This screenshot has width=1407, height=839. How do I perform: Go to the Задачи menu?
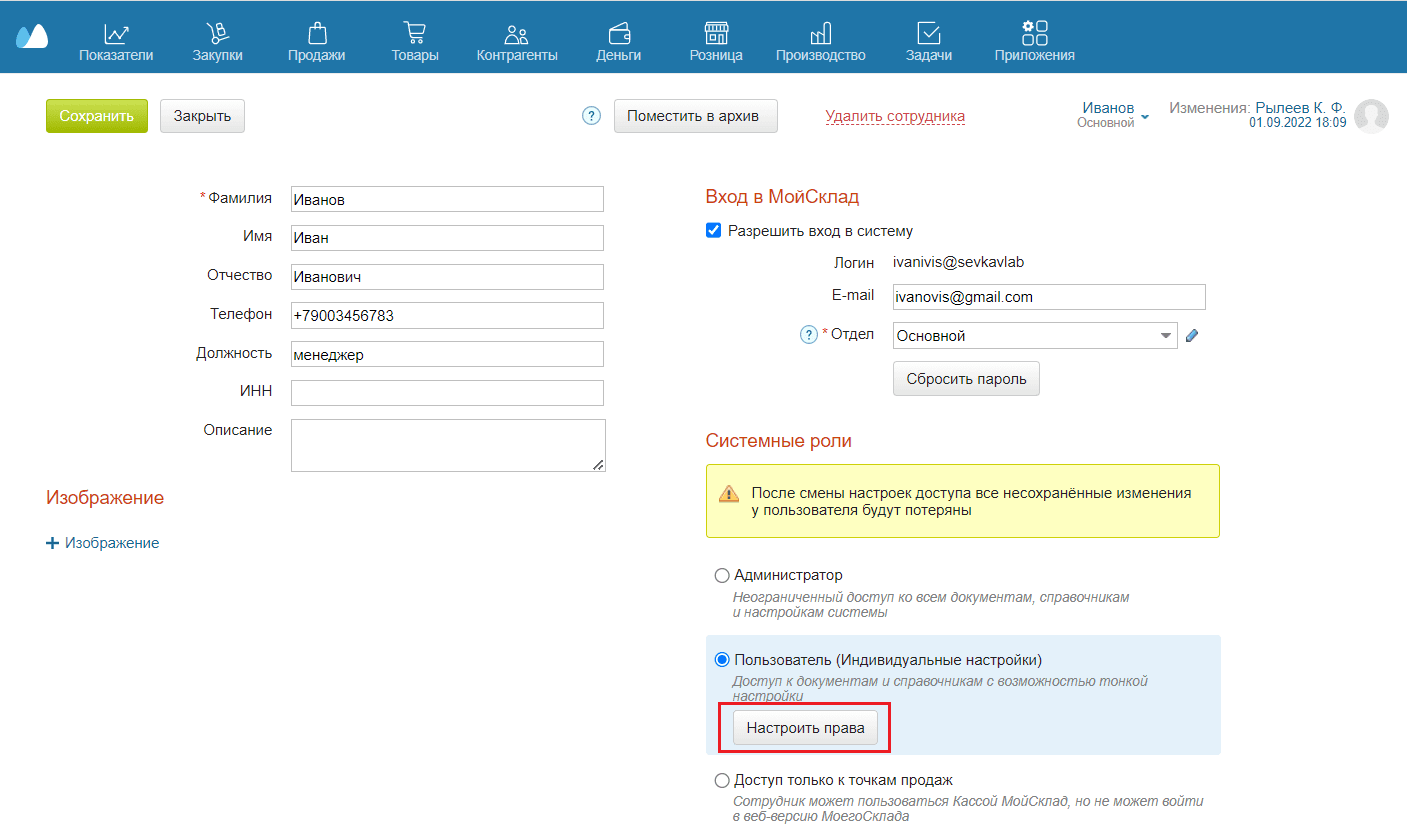pos(928,42)
